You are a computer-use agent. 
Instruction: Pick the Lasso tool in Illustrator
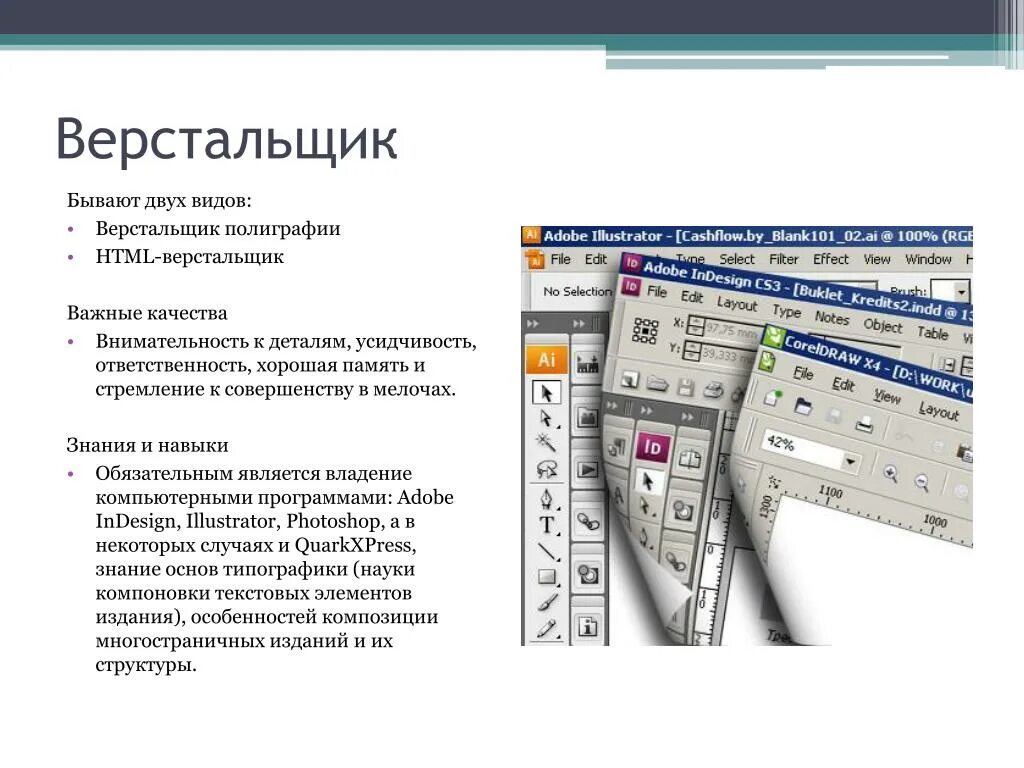(546, 468)
